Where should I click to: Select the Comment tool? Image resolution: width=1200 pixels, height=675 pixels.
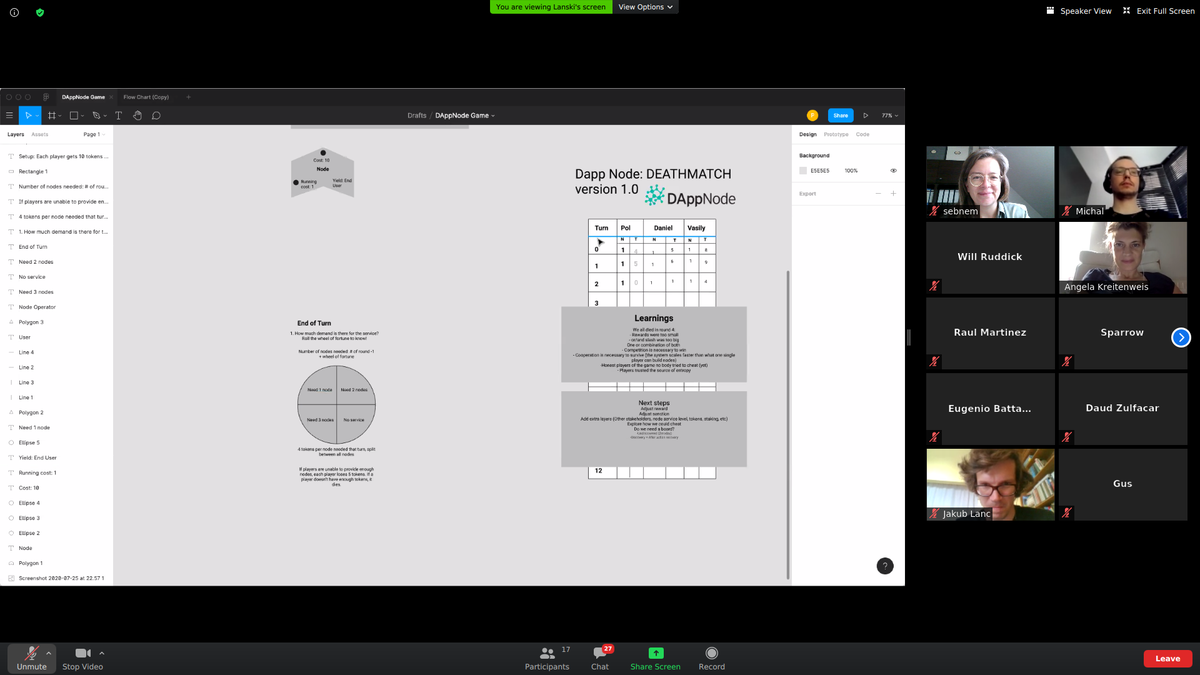coord(156,116)
